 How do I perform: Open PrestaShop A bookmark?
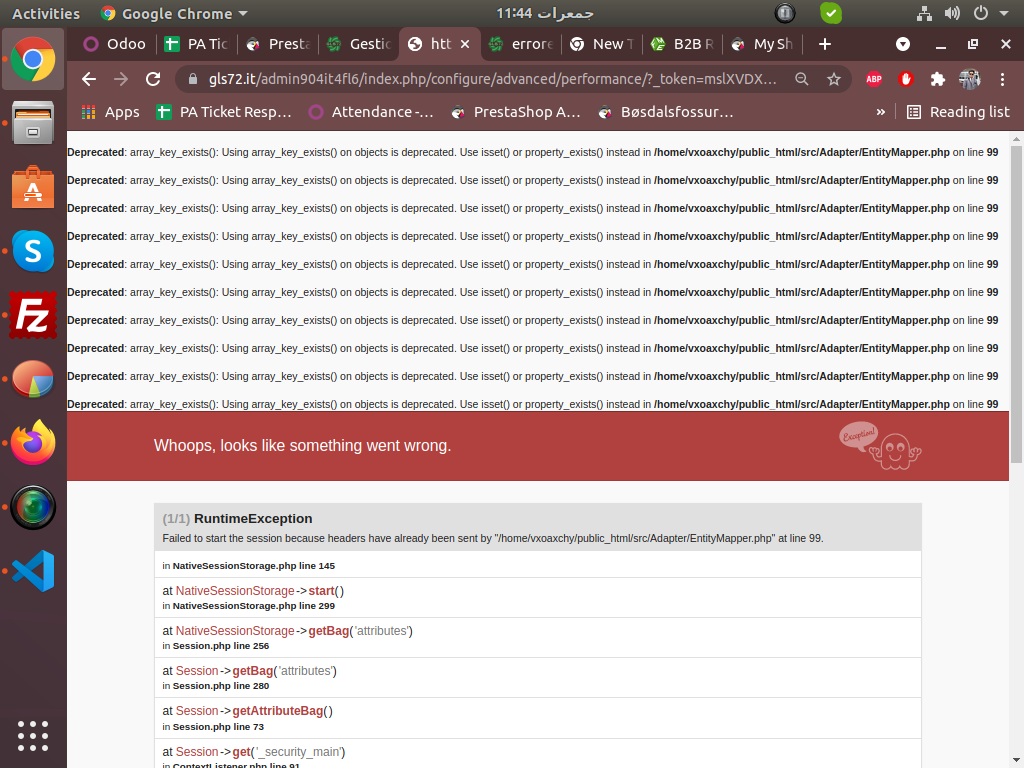click(x=516, y=112)
